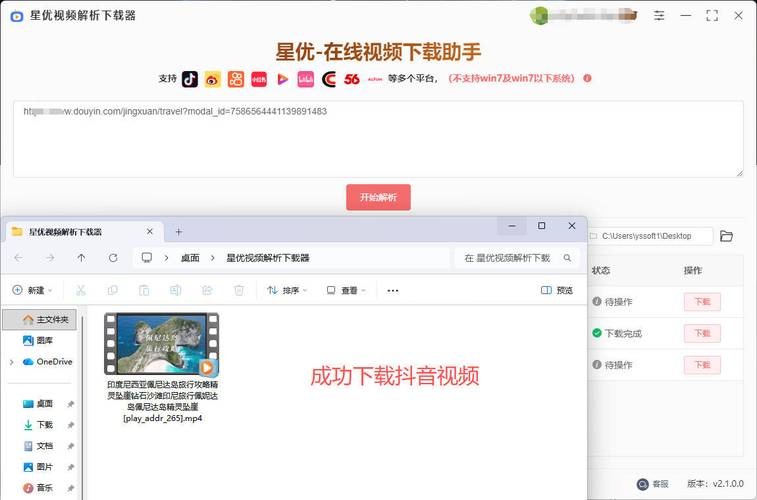Open output folder icon beside Desktop path
Screen dimensions: 757x500
(x=726, y=236)
